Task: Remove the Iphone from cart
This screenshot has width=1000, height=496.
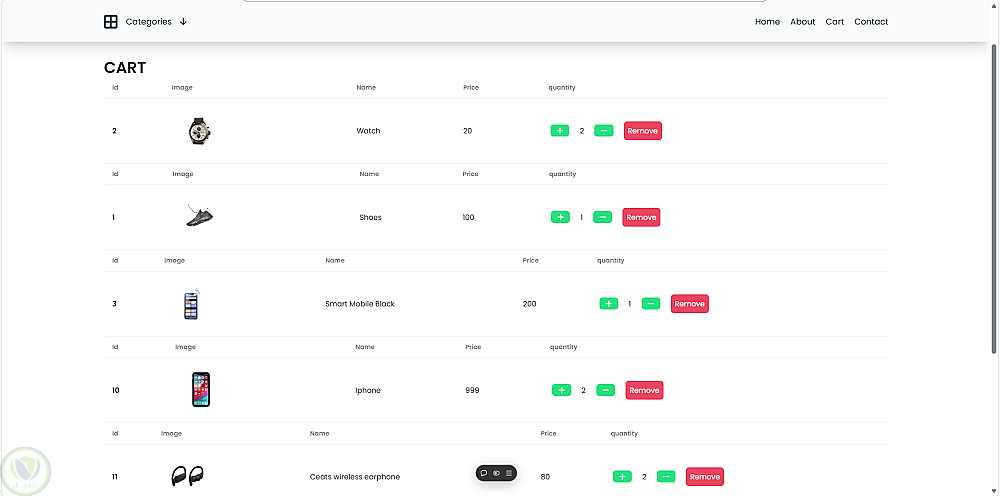Action: point(644,390)
